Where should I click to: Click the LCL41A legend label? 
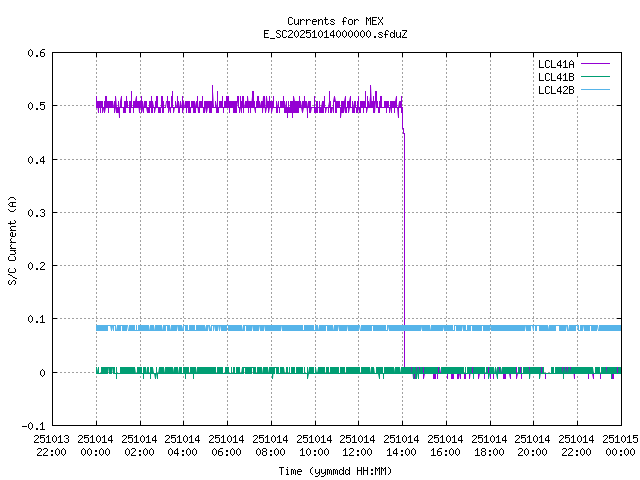point(555,64)
